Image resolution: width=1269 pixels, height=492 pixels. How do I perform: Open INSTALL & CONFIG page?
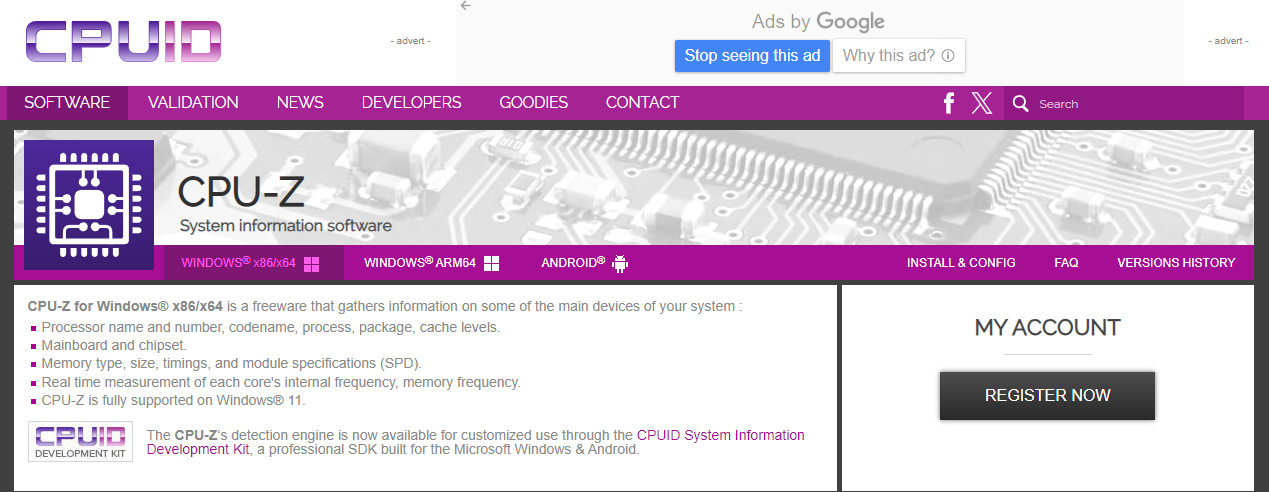(x=961, y=263)
